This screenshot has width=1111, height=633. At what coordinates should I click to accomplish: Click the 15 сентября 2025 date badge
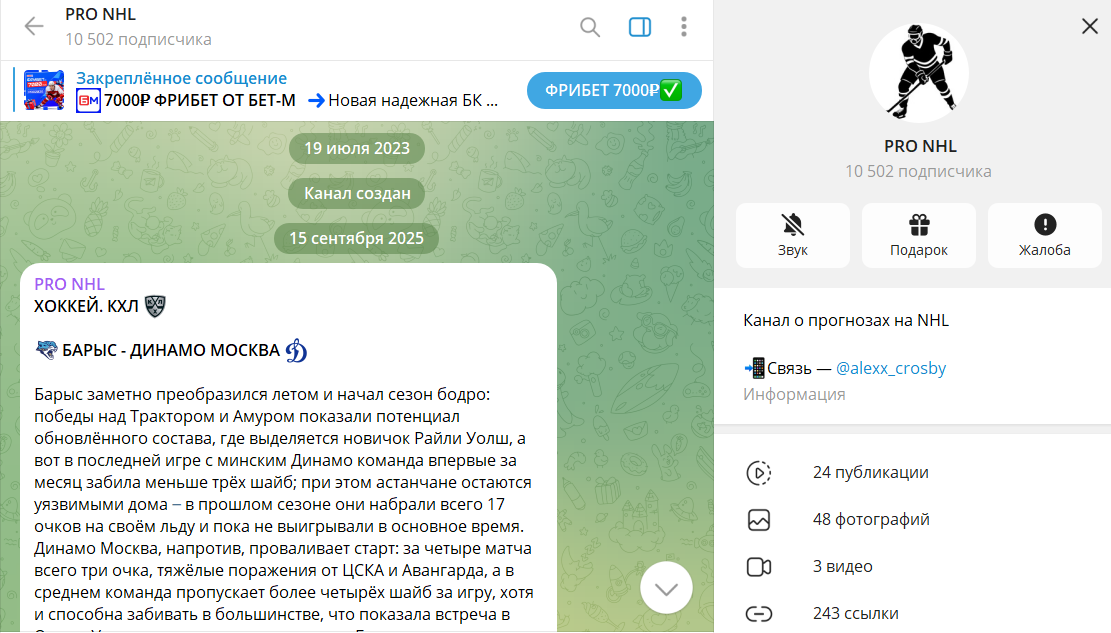pyautogui.click(x=356, y=238)
